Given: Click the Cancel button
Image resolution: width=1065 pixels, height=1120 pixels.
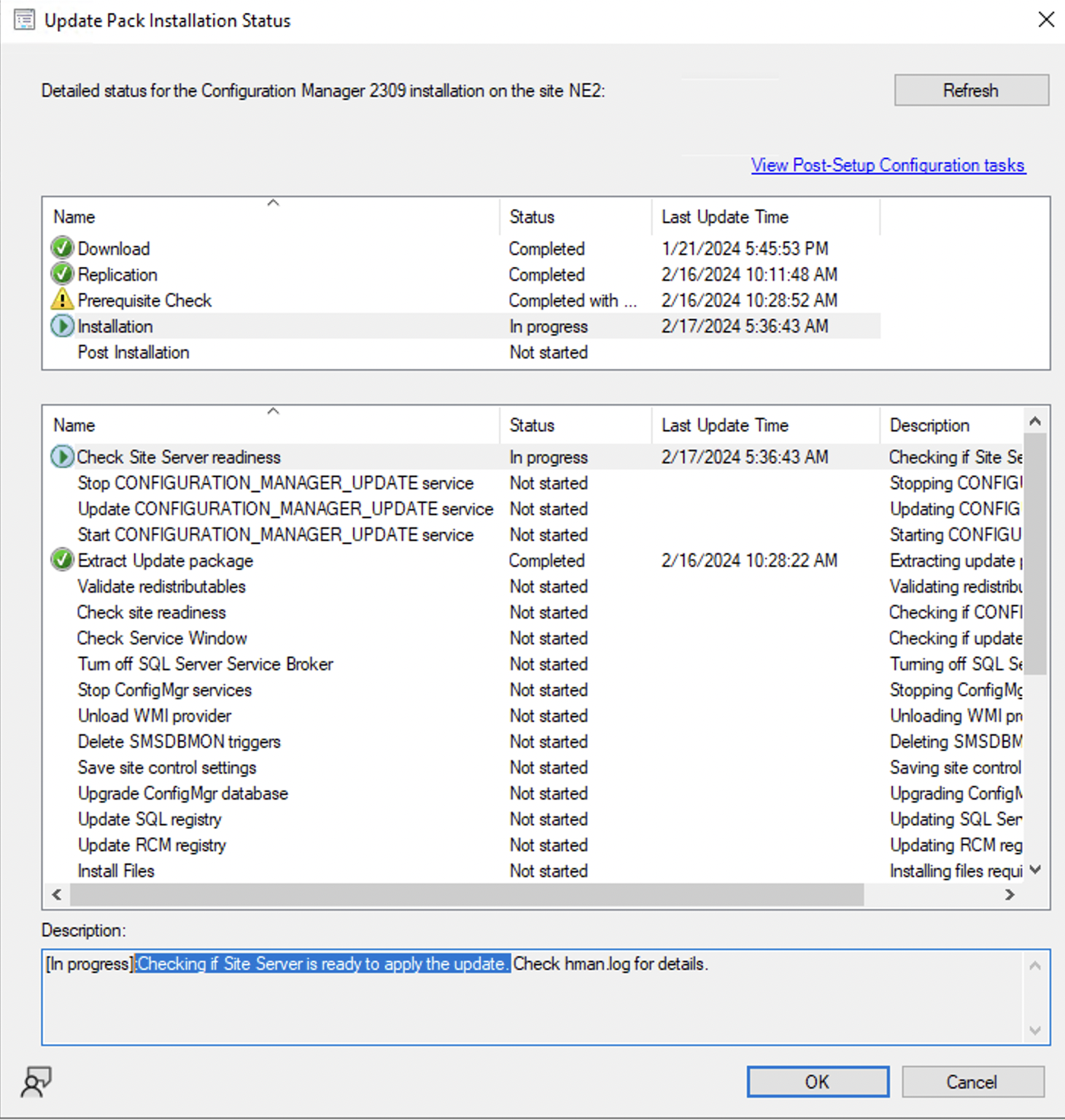Looking at the screenshot, I should 972,1081.
